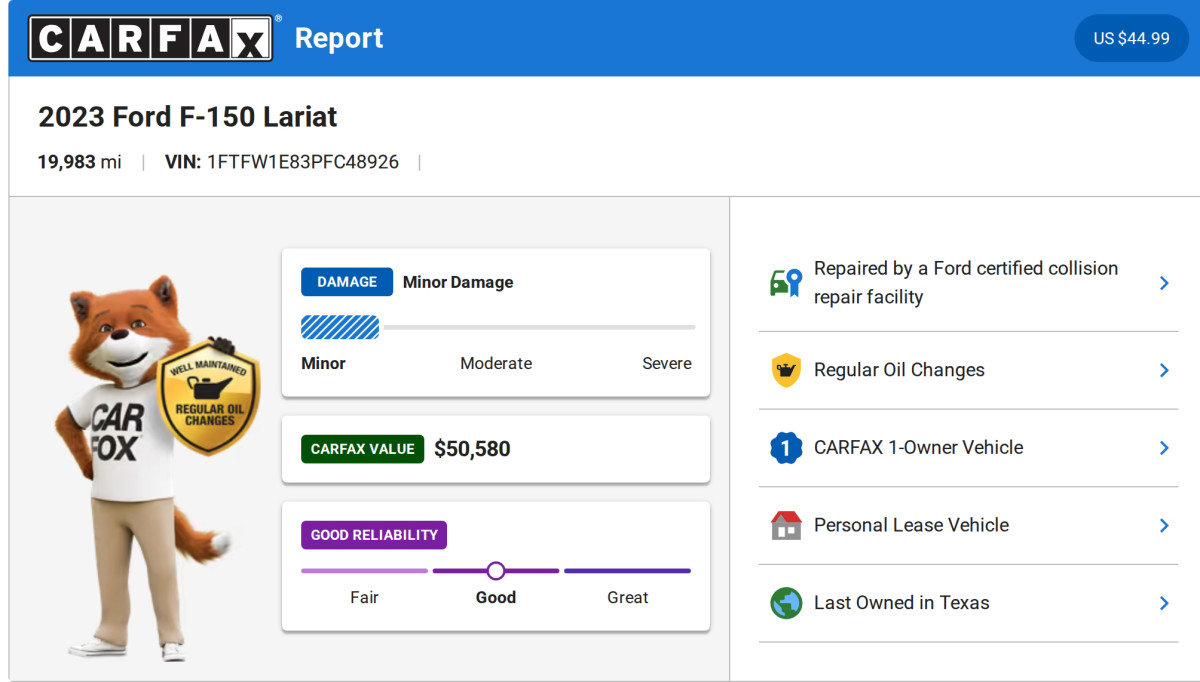The height and width of the screenshot is (682, 1200).
Task: Click the Regular Oil Changes shield icon
Action: 786,370
